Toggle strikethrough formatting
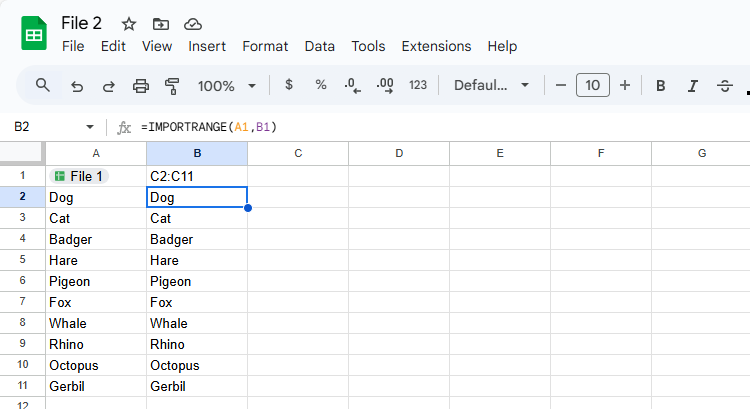The height and width of the screenshot is (409, 750). pos(725,86)
